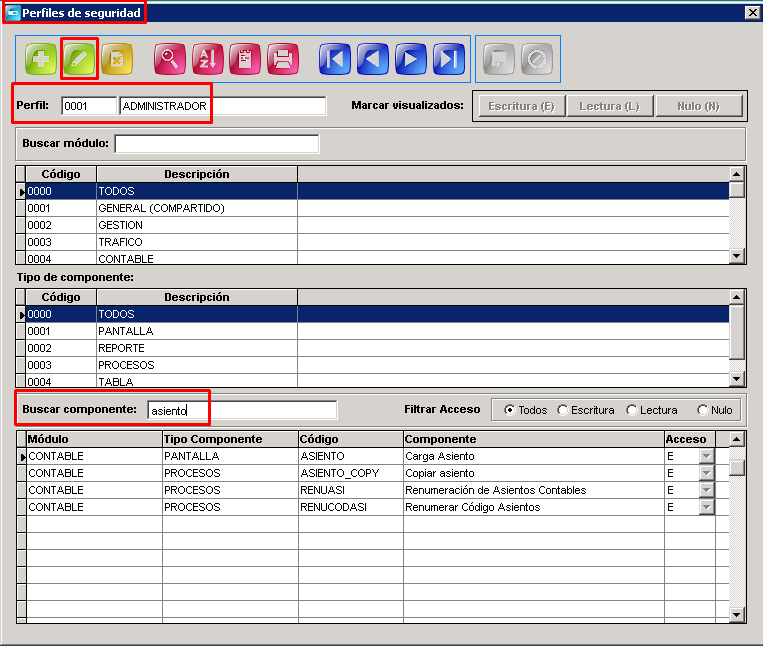Click the gray cancel icon
This screenshot has height=646, width=763.
tap(537, 59)
